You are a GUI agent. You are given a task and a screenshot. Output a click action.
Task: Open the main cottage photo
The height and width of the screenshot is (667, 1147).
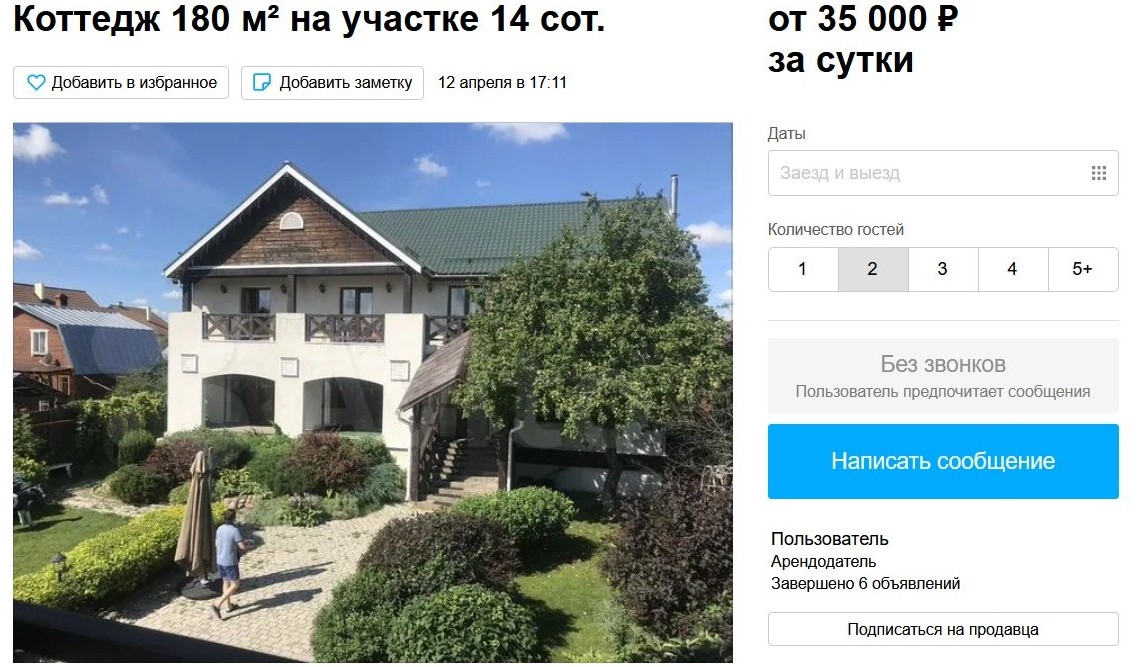[373, 392]
